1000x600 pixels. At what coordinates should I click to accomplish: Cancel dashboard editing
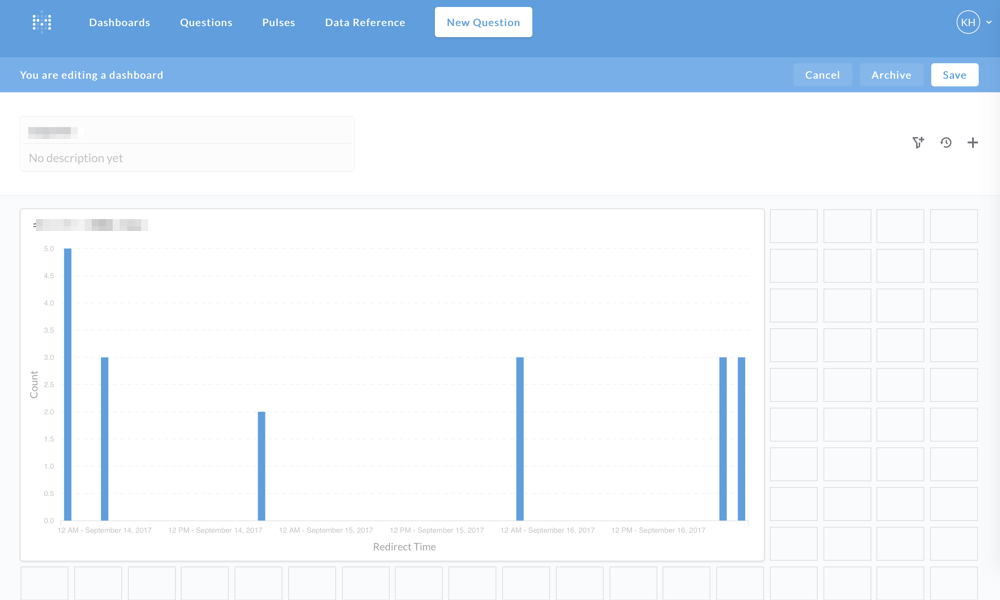[x=822, y=75]
